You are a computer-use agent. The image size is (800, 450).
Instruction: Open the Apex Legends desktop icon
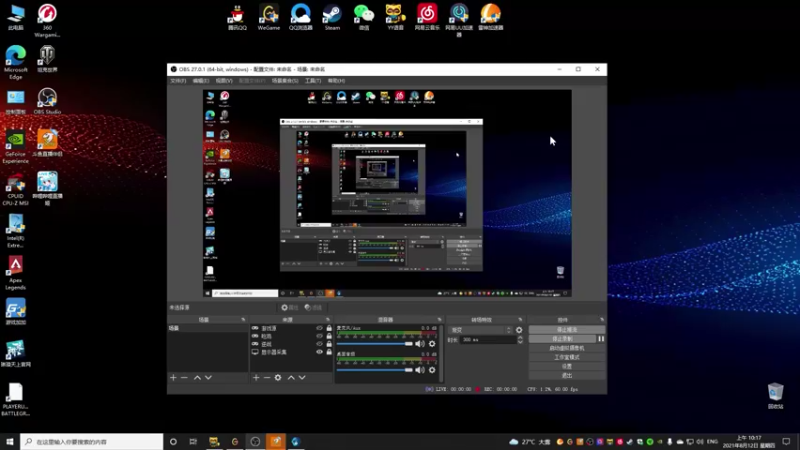[x=15, y=273]
